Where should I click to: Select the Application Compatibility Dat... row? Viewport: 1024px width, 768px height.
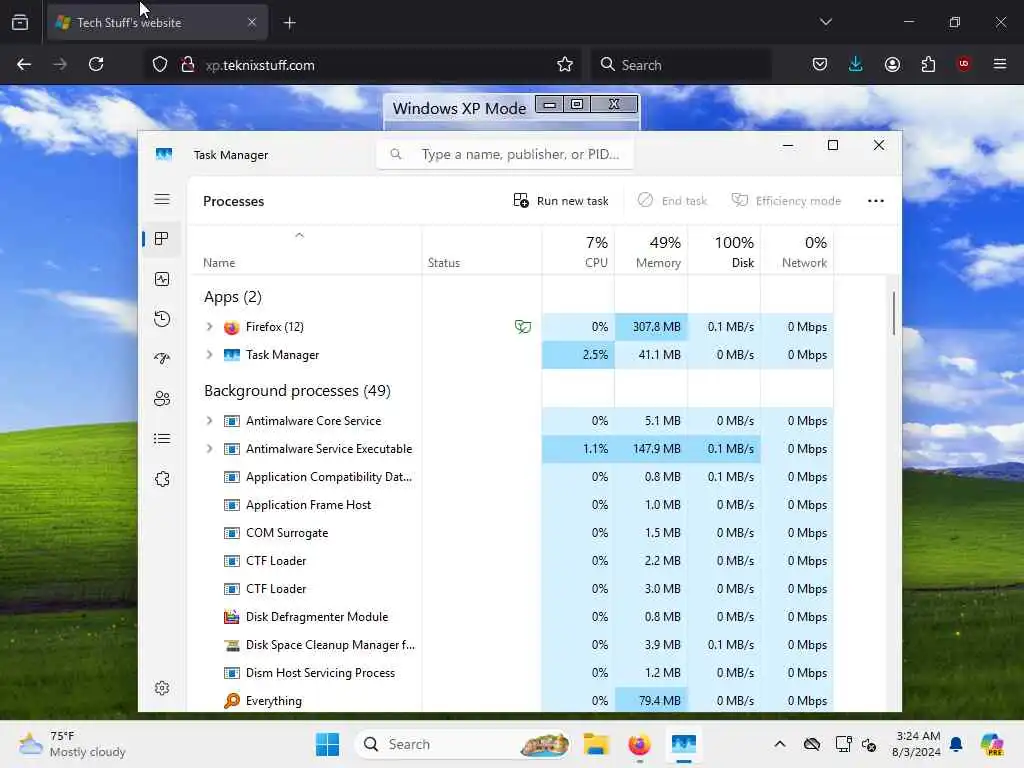click(x=511, y=477)
